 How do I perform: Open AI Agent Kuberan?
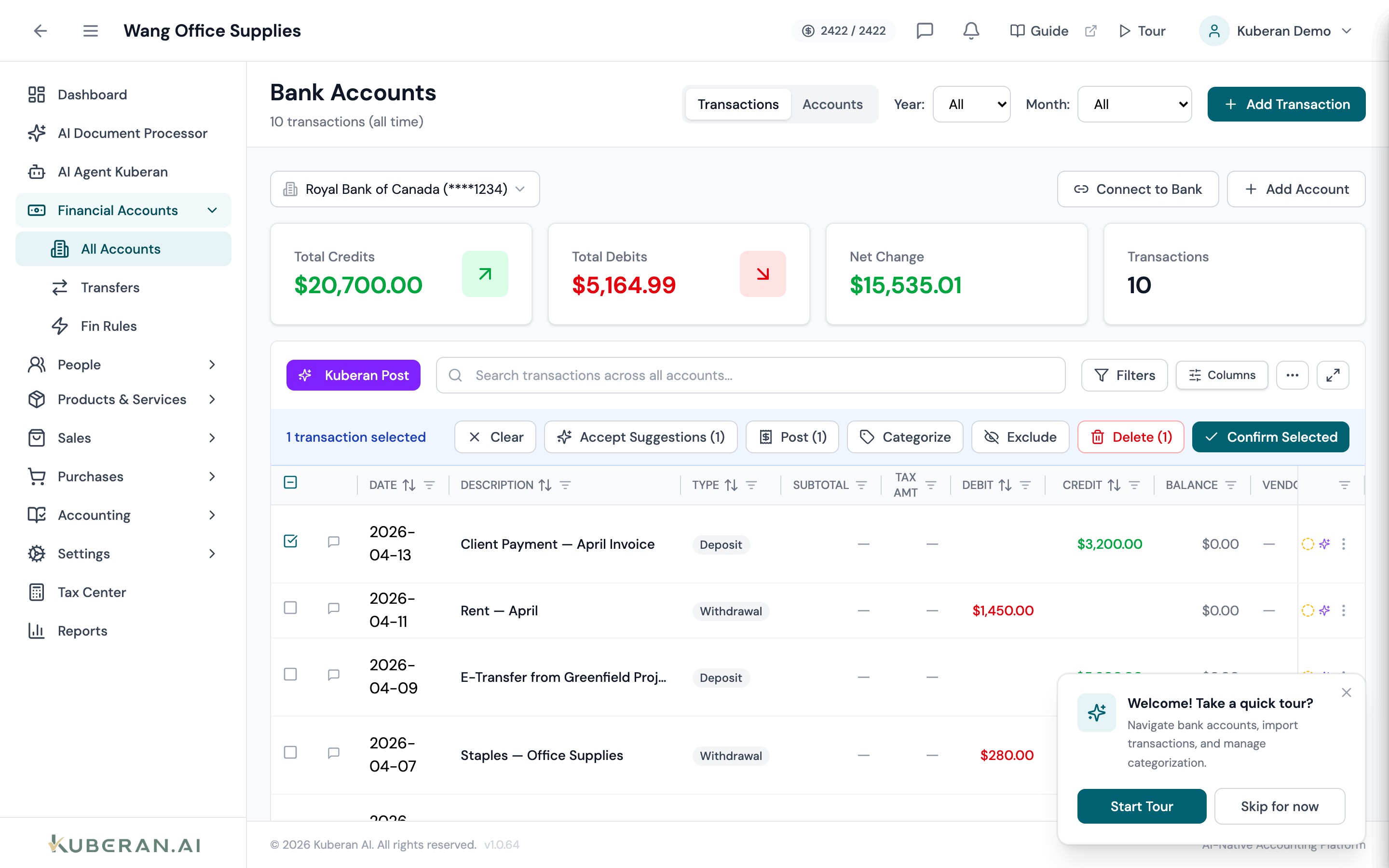click(x=123, y=172)
